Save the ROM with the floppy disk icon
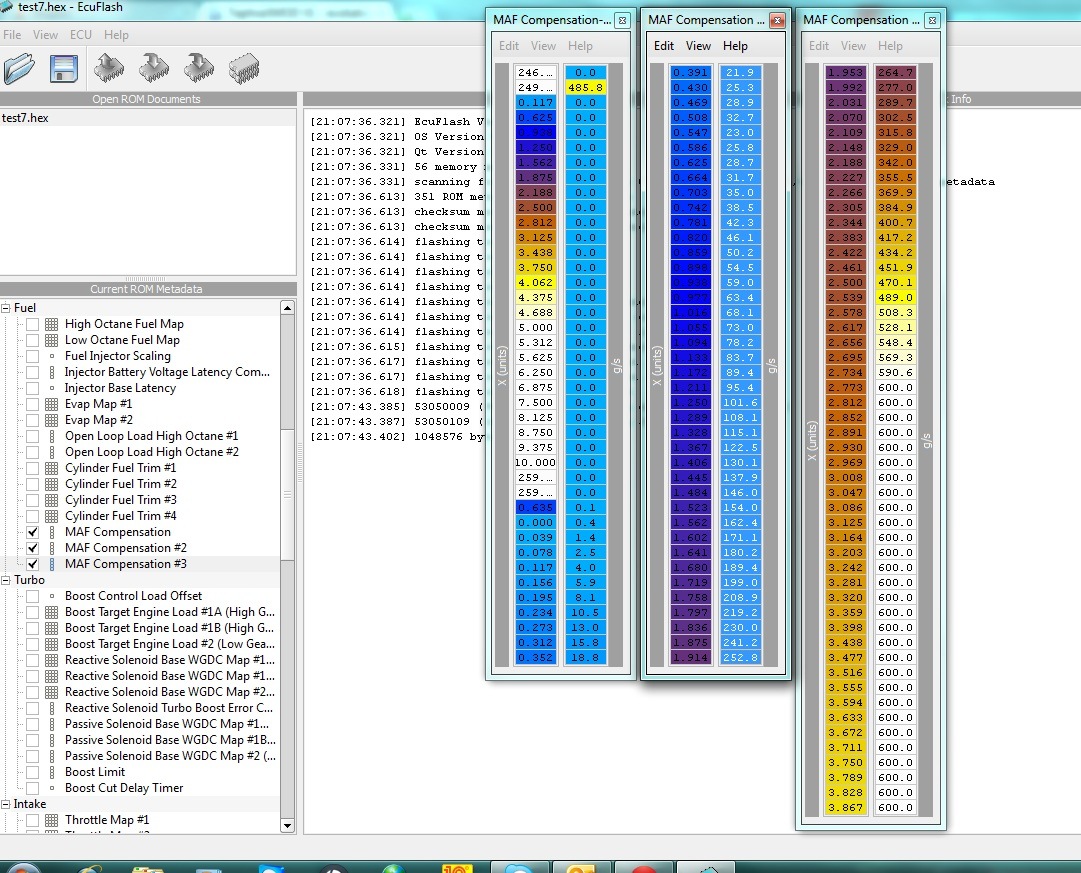The width and height of the screenshot is (1081, 873). coord(63,68)
